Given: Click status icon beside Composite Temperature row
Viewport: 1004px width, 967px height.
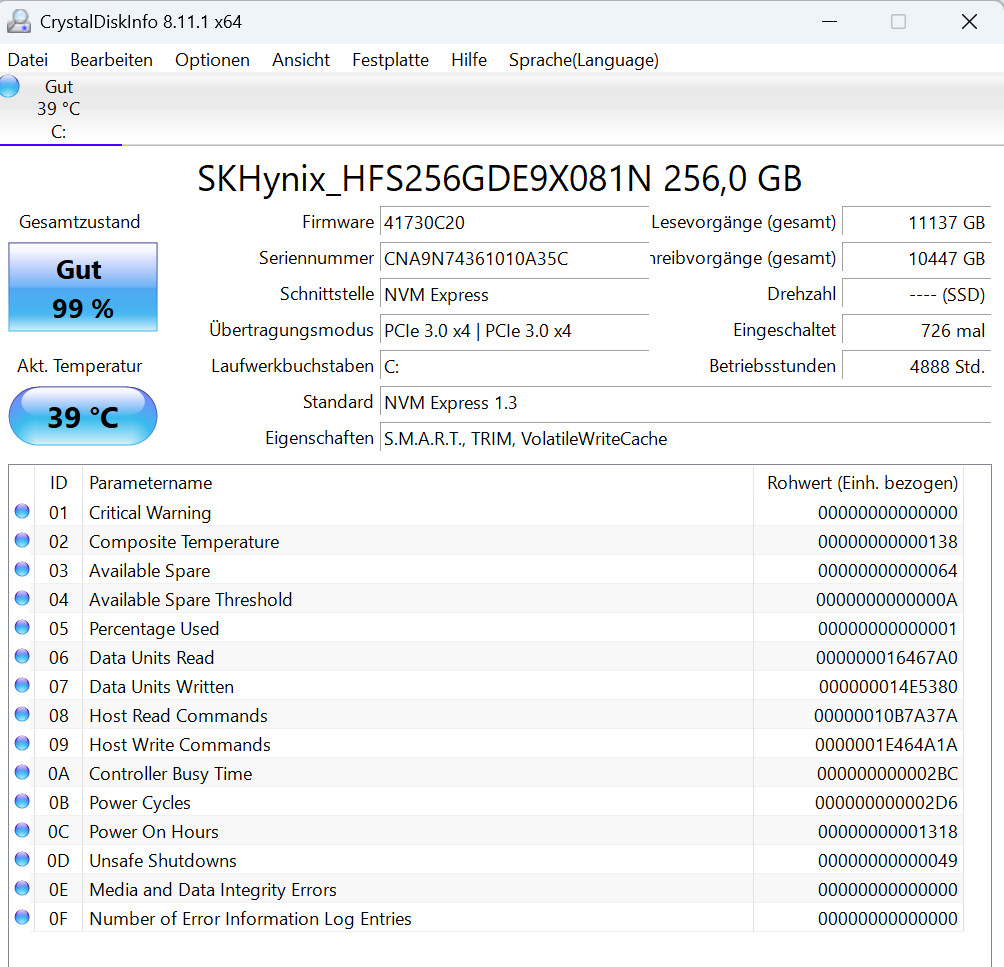Looking at the screenshot, I should (22, 541).
